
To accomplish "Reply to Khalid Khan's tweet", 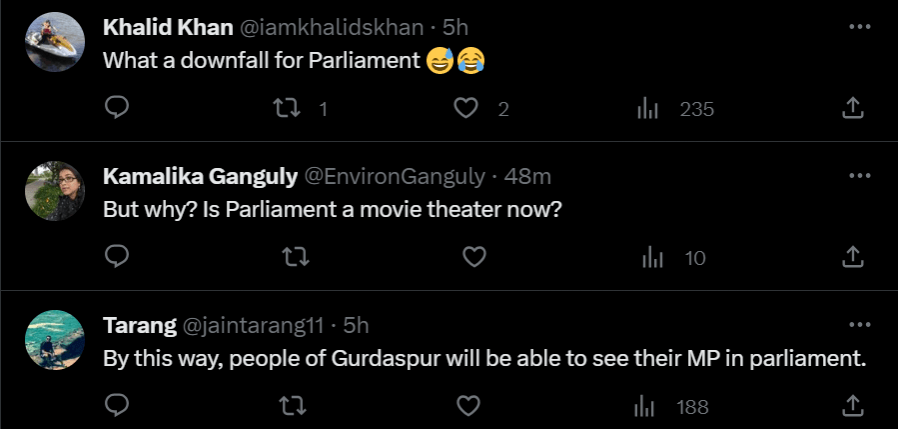I will click(x=117, y=108).
